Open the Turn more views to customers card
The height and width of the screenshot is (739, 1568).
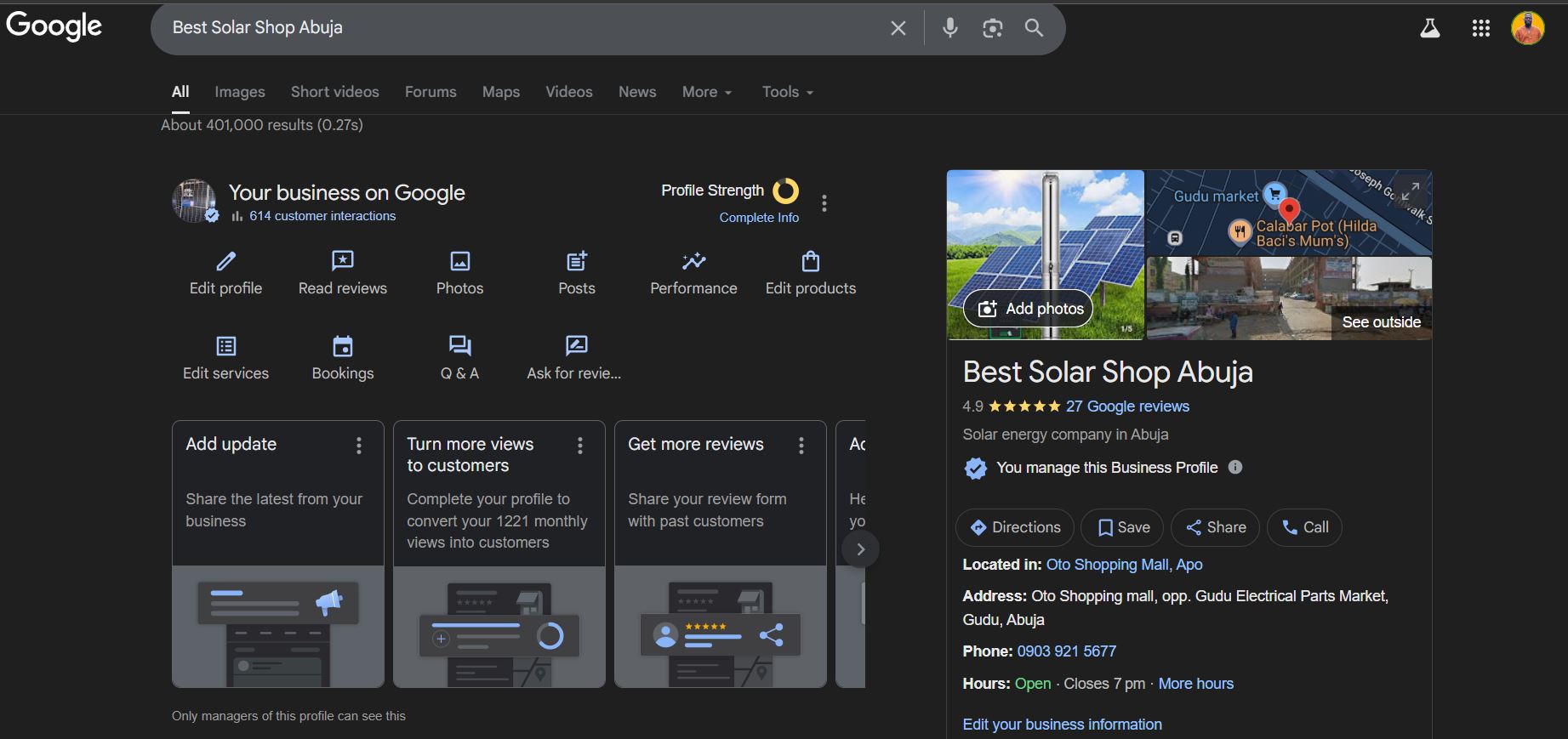click(x=499, y=554)
